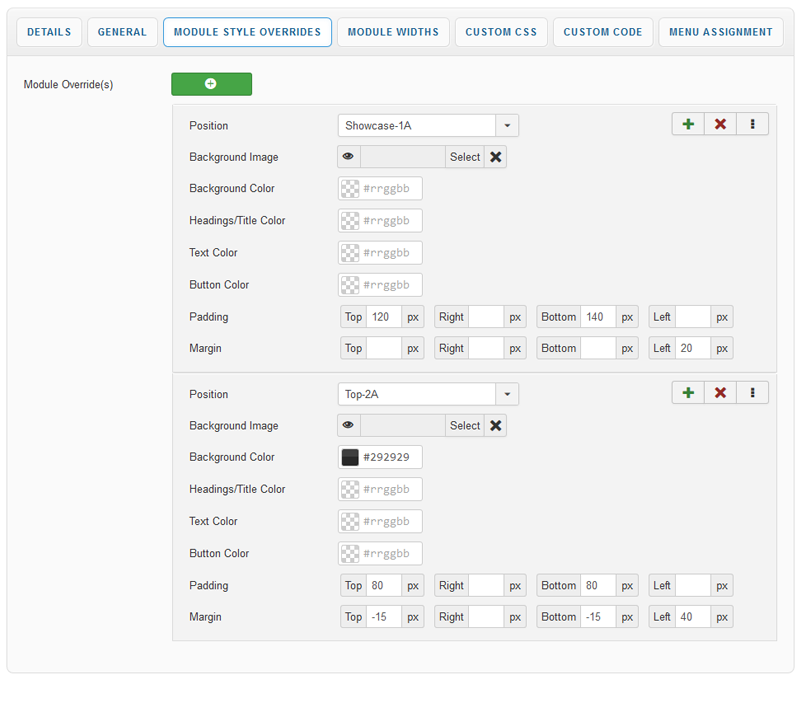Viewport: 800px width, 710px height.
Task: Open more options for the Showcase-1A override
Action: click(x=752, y=124)
